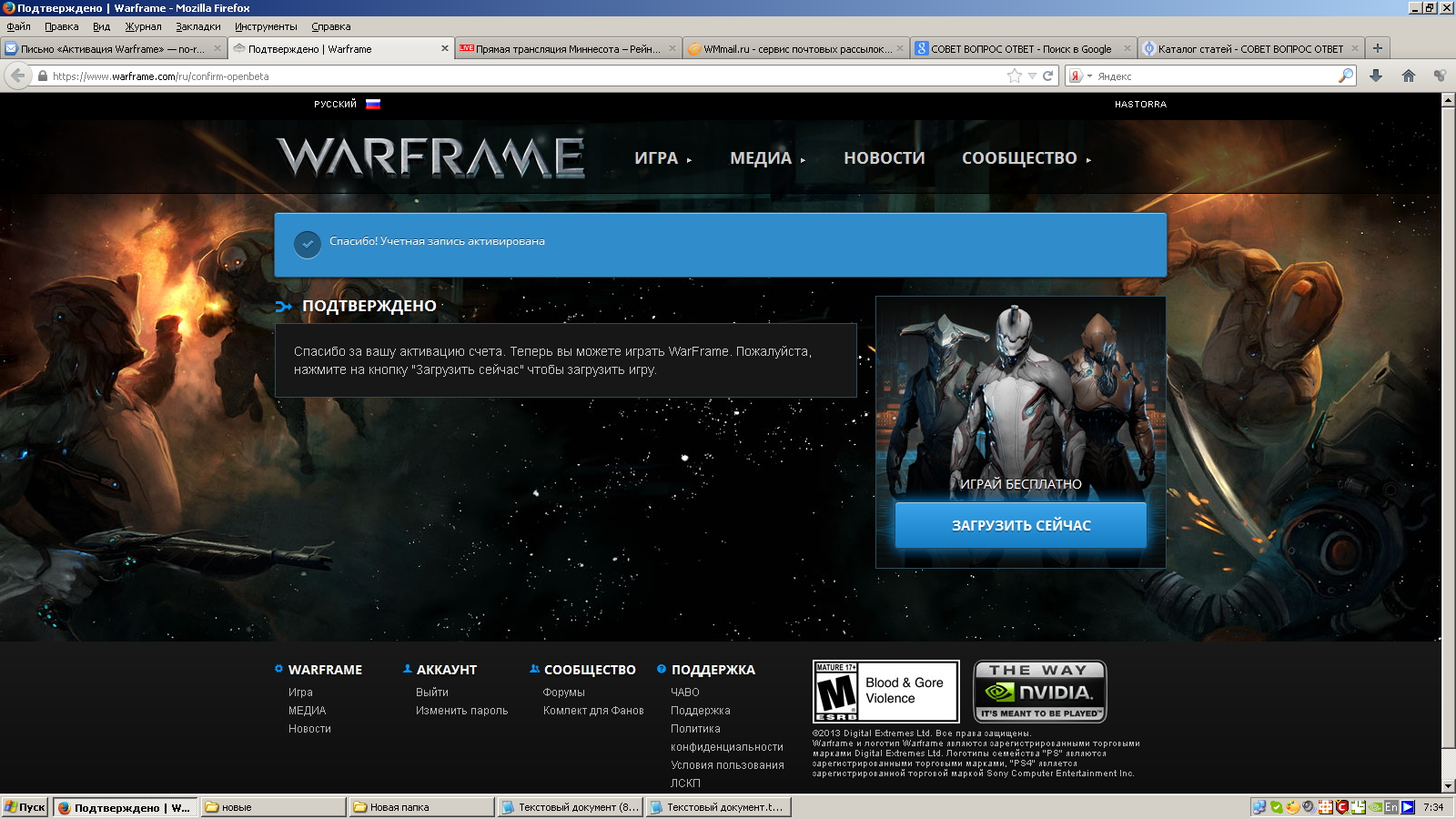Click page scrollbar up arrow
1456x819 pixels.
(1449, 100)
